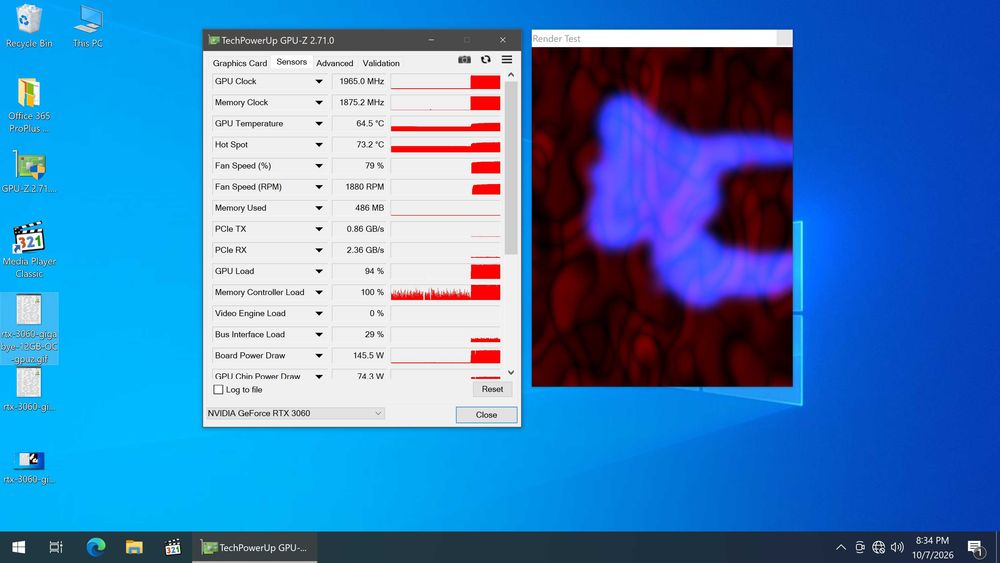Select the This PC desktop icon
This screenshot has width=1000, height=563.
[88, 26]
